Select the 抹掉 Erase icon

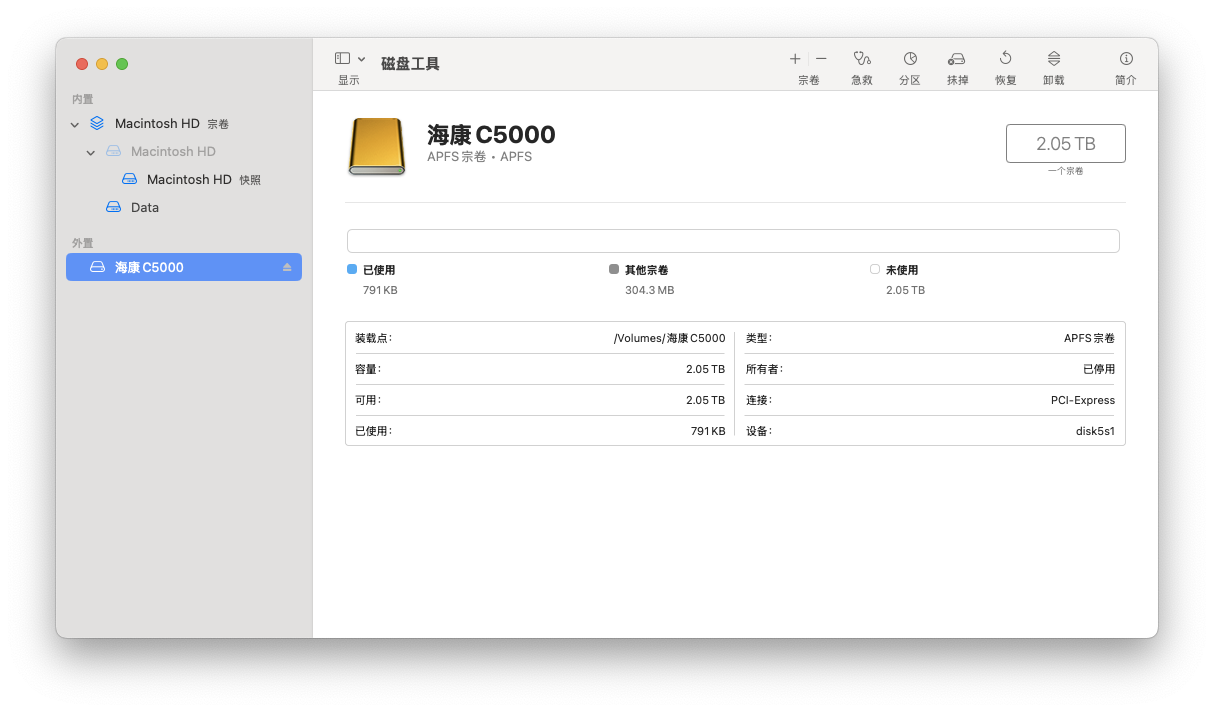(x=957, y=64)
